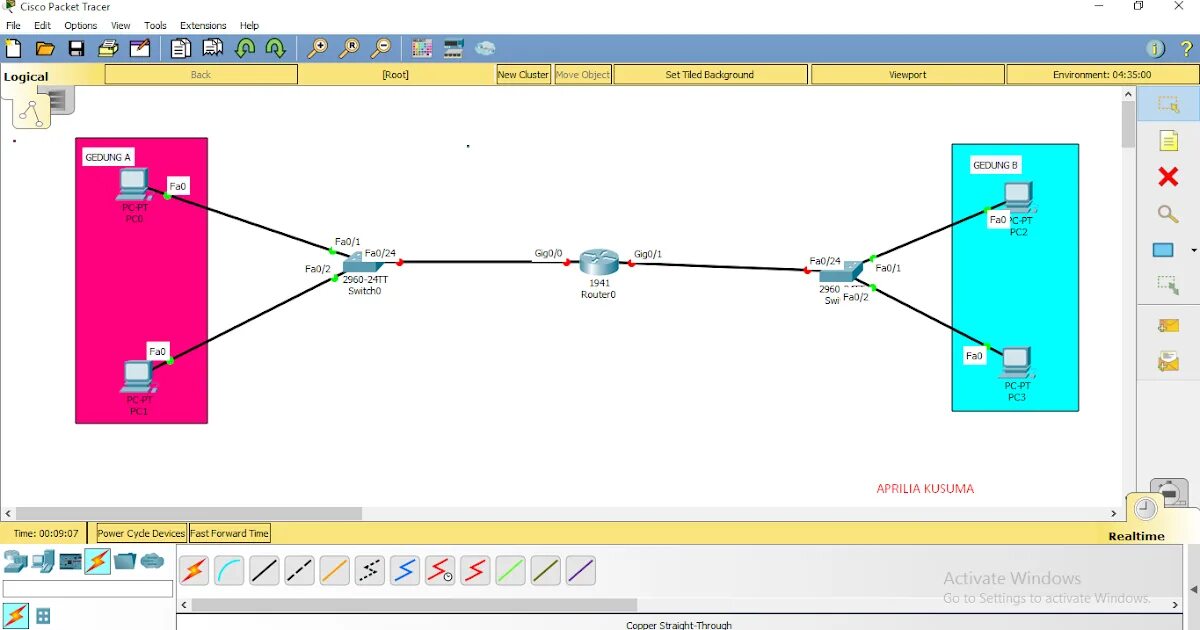The image size is (1200, 630).
Task: Pick the red Serial DTE cable
Action: [x=475, y=571]
